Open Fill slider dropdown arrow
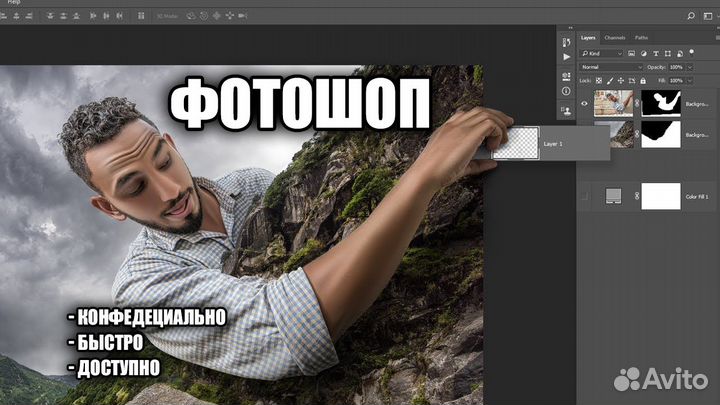This screenshot has width=720, height=405. point(690,81)
